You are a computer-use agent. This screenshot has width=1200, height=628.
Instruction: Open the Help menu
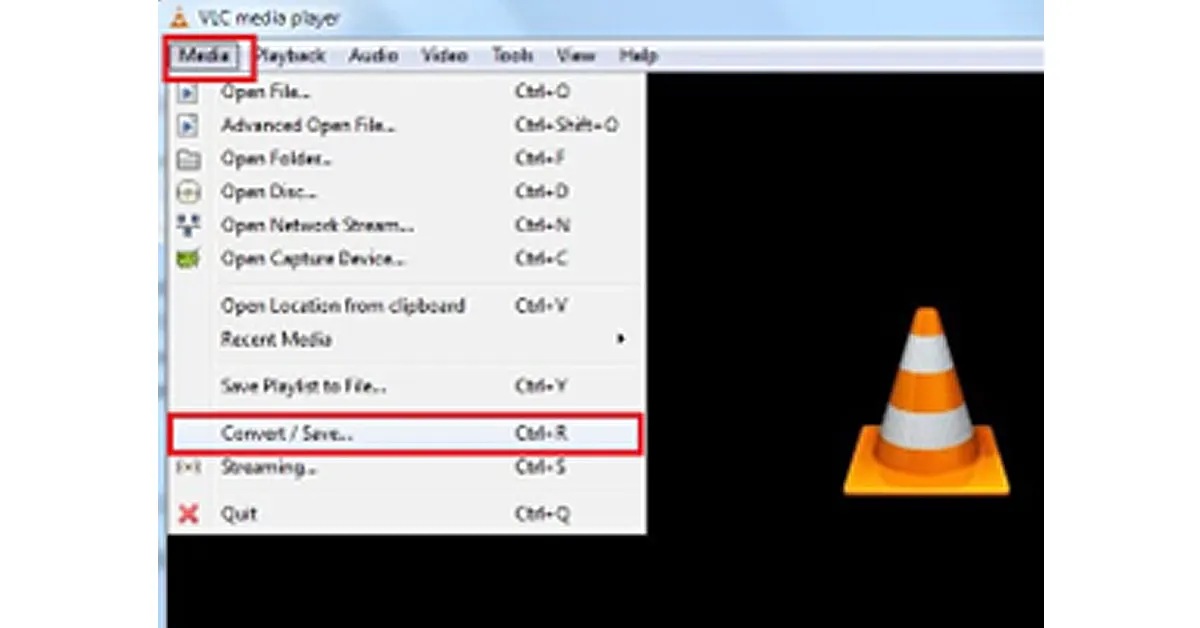pyautogui.click(x=638, y=56)
